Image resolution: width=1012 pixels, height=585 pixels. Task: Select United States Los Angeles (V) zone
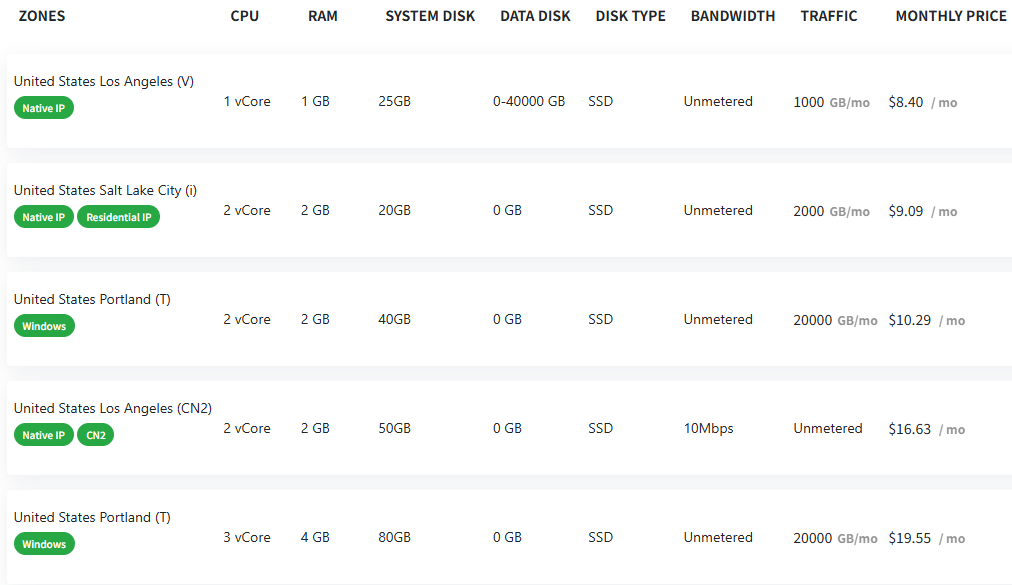(104, 82)
